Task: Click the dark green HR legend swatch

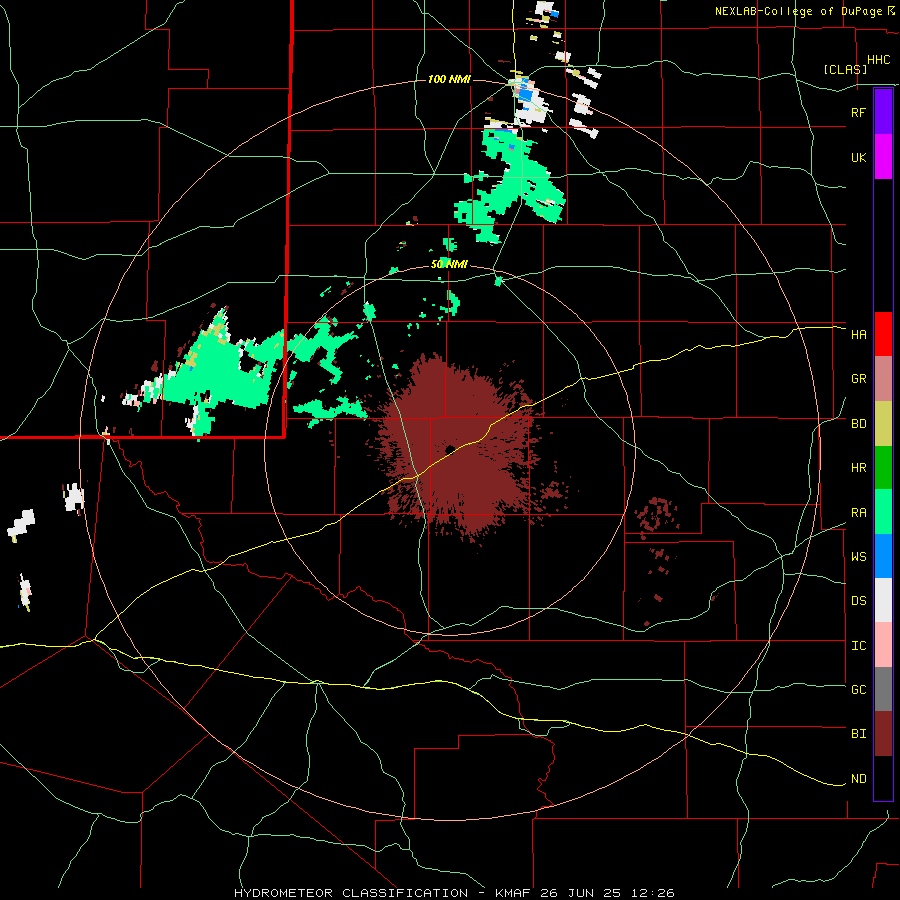Action: coord(883,468)
